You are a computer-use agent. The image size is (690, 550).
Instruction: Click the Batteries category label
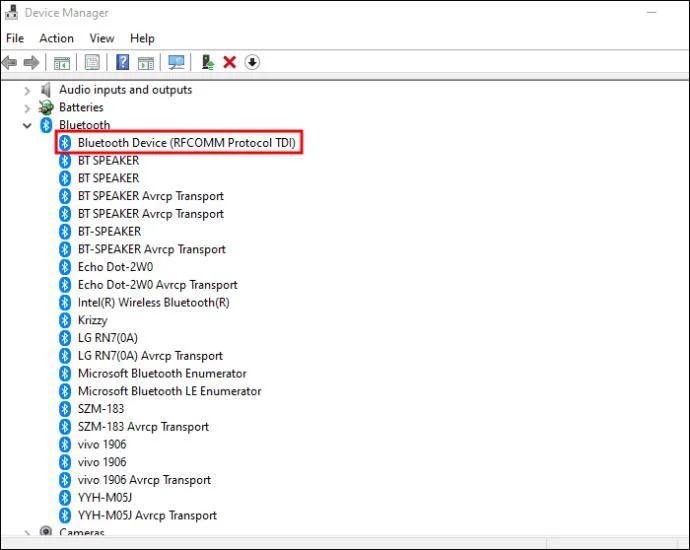tap(81, 107)
